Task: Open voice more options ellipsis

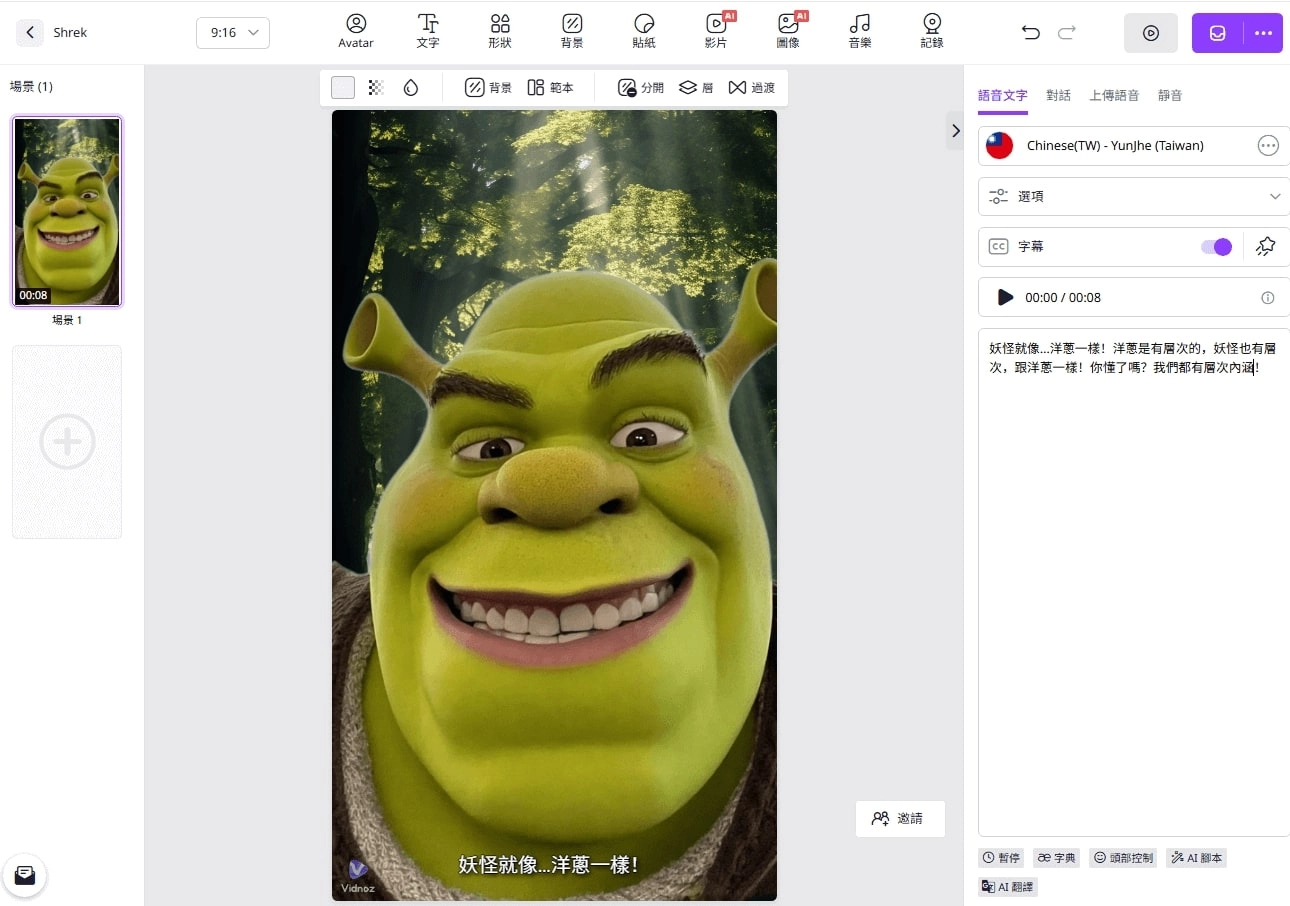Action: coord(1268,146)
